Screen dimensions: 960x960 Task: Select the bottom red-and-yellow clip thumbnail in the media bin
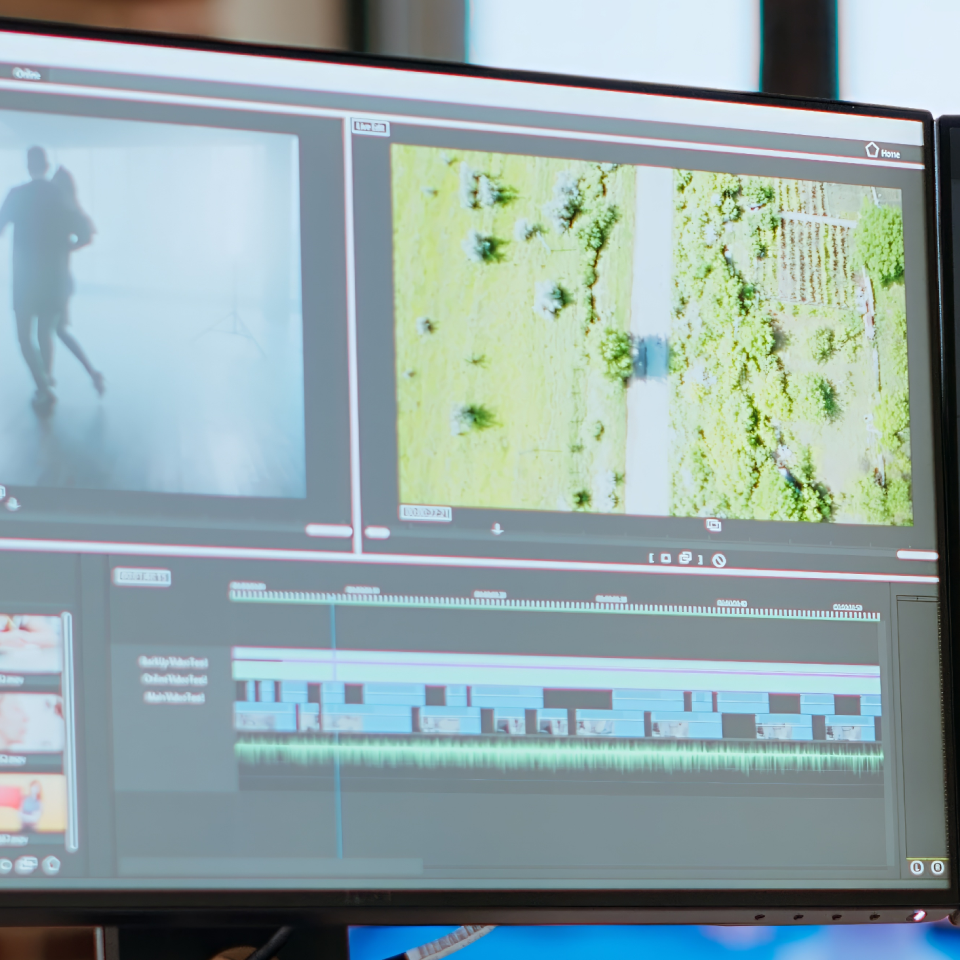click(x=32, y=803)
